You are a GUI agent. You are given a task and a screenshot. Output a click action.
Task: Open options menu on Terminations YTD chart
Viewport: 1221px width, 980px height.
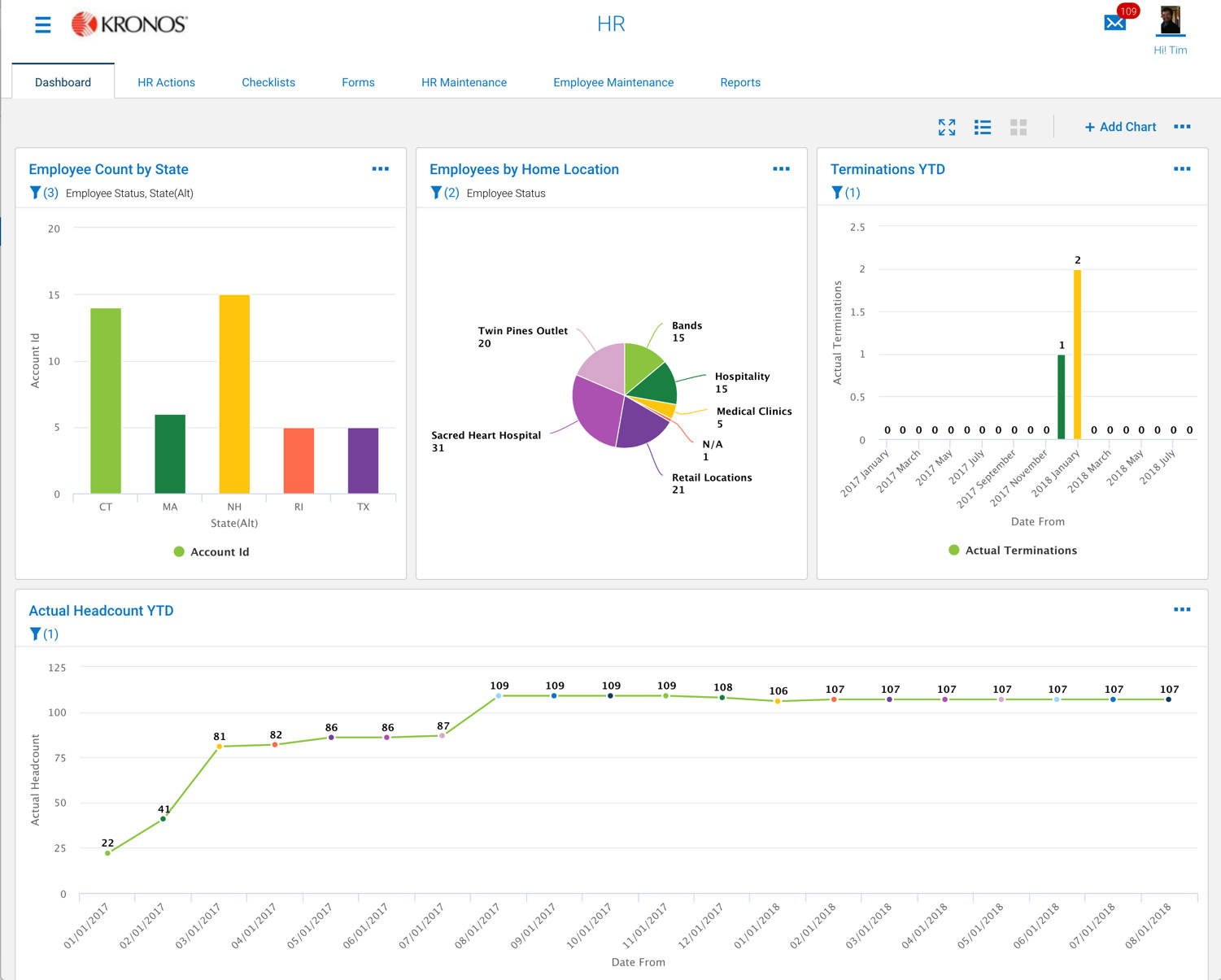point(1183,168)
